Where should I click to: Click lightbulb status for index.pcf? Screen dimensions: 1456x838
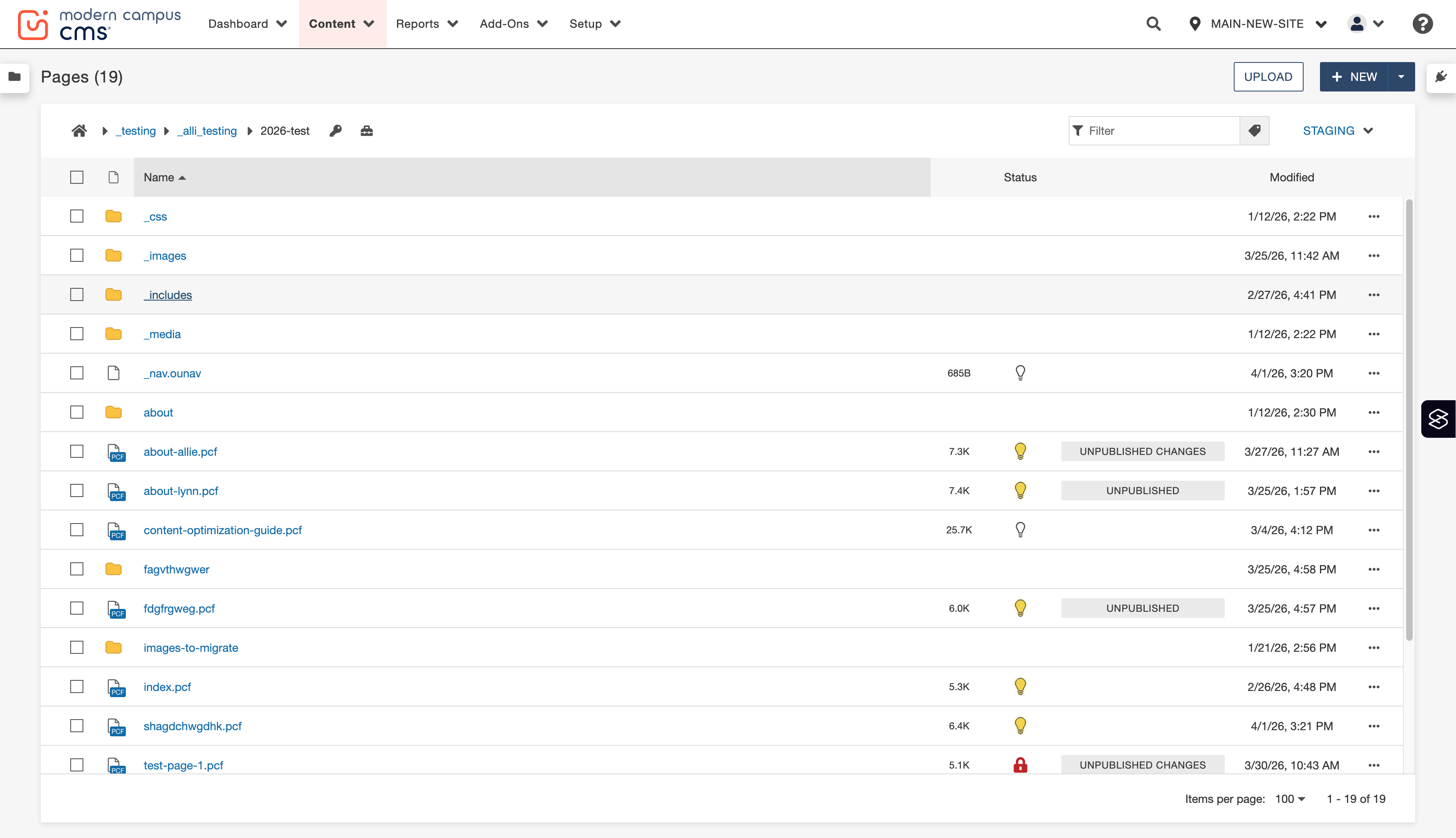pyautogui.click(x=1020, y=686)
